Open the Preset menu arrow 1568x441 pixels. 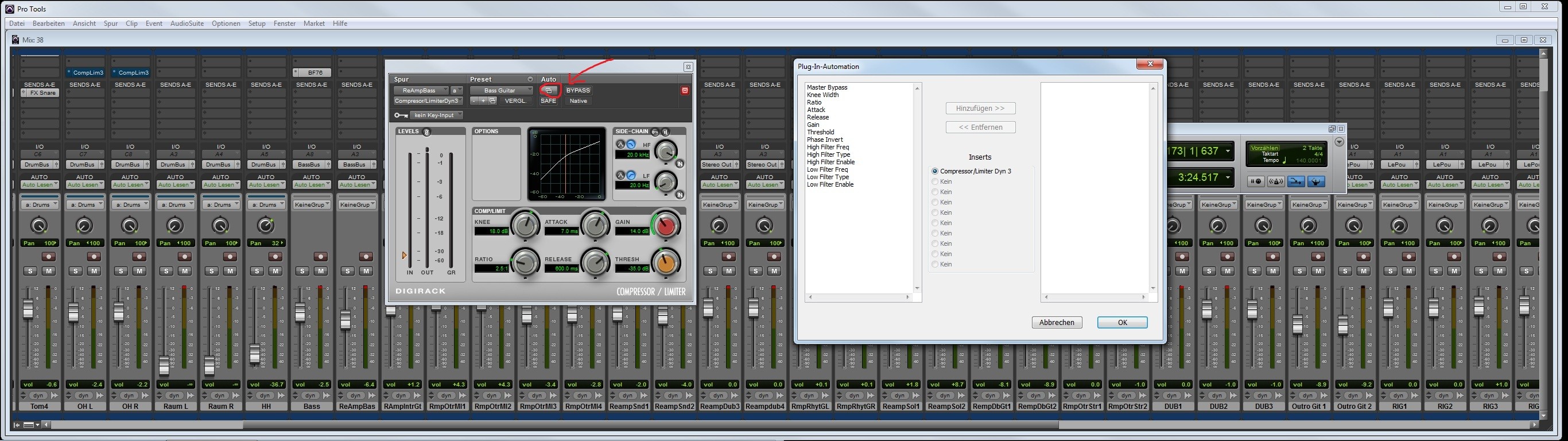pos(530,79)
